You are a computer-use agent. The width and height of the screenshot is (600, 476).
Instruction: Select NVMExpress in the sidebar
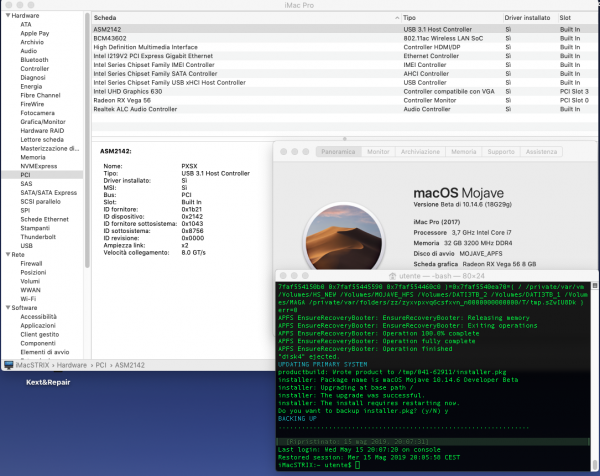[41, 165]
